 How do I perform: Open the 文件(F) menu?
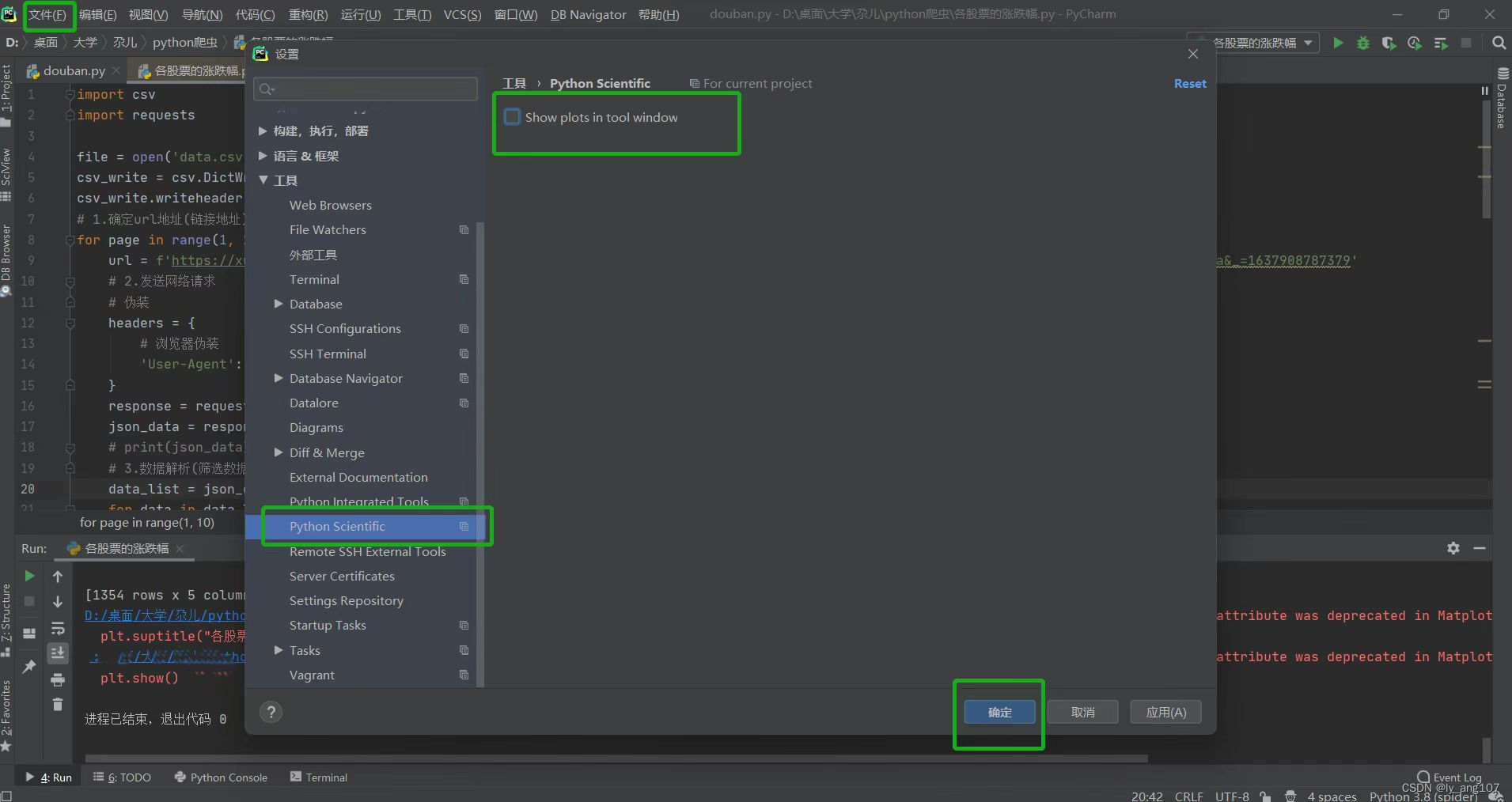coord(48,14)
